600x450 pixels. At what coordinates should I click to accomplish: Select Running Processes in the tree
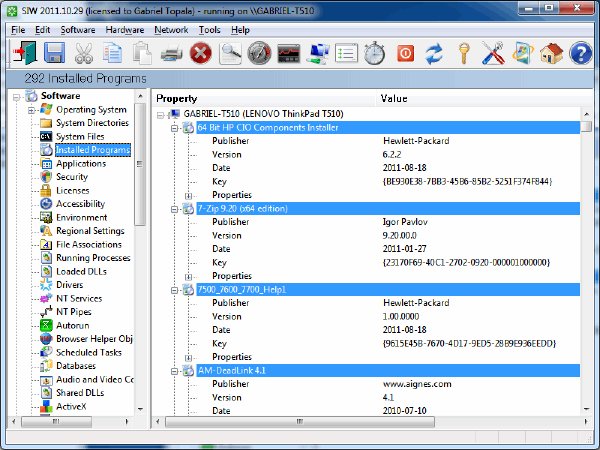click(93, 258)
